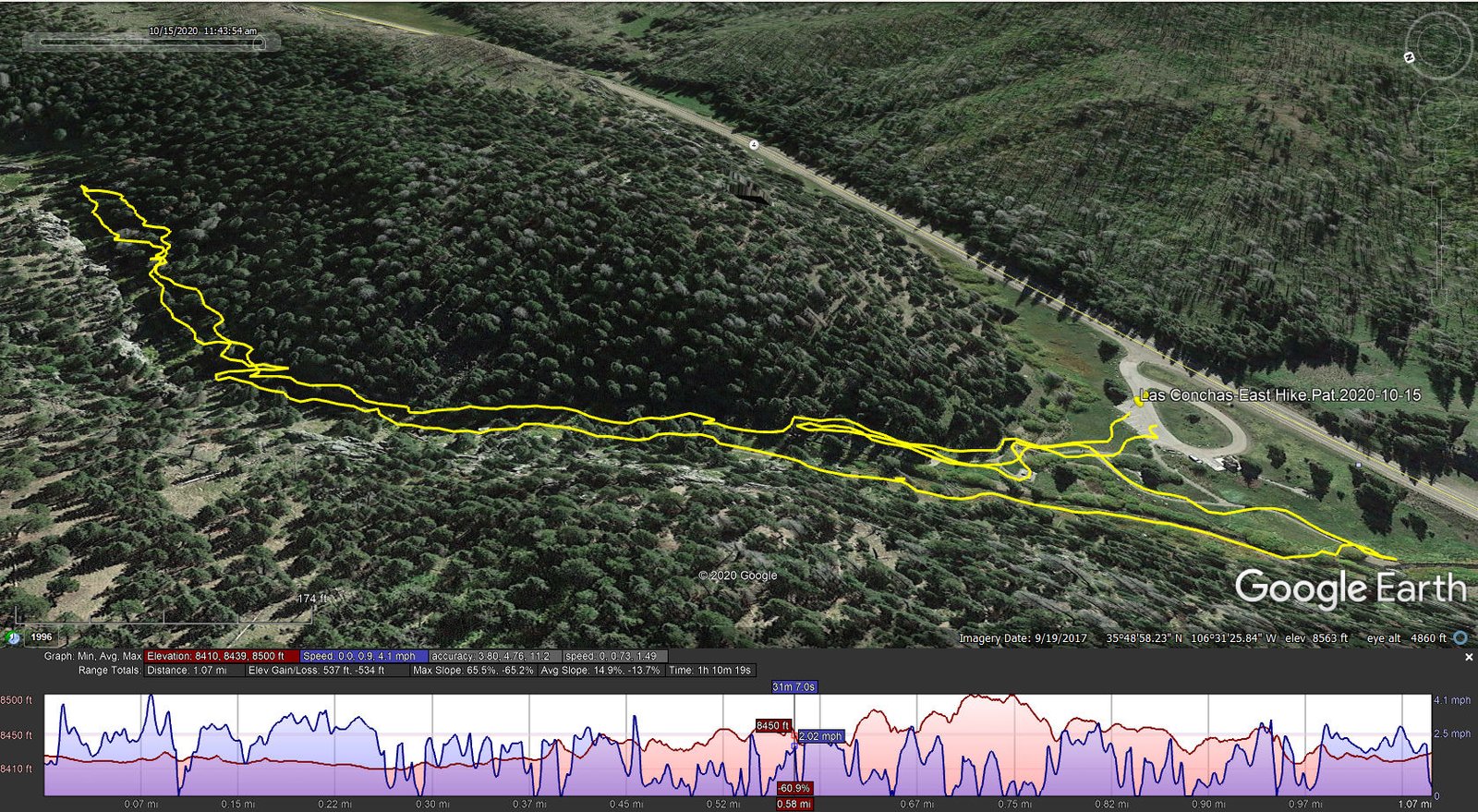Click the time slider thumb handle
The height and width of the screenshot is (812, 1478).
[x=260, y=42]
